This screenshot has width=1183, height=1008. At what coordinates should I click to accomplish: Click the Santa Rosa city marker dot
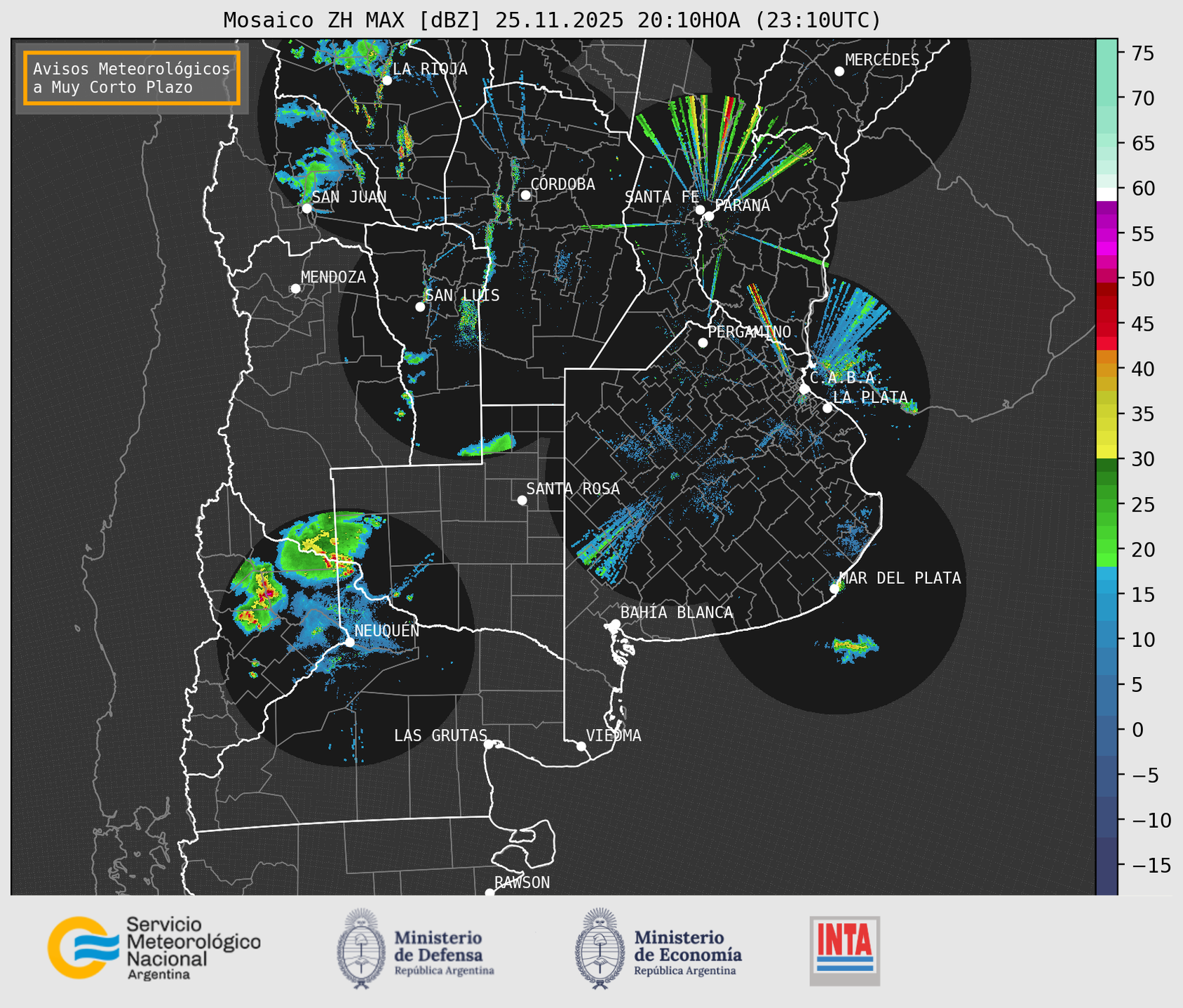(522, 500)
